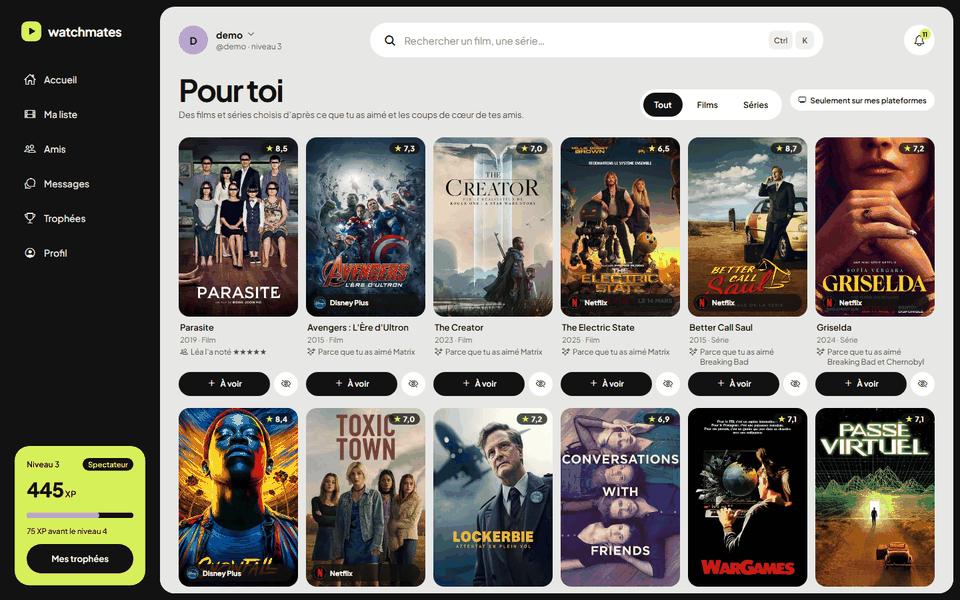Image resolution: width=960 pixels, height=600 pixels.
Task: Add Better Call Saul to À voir
Action: click(733, 384)
